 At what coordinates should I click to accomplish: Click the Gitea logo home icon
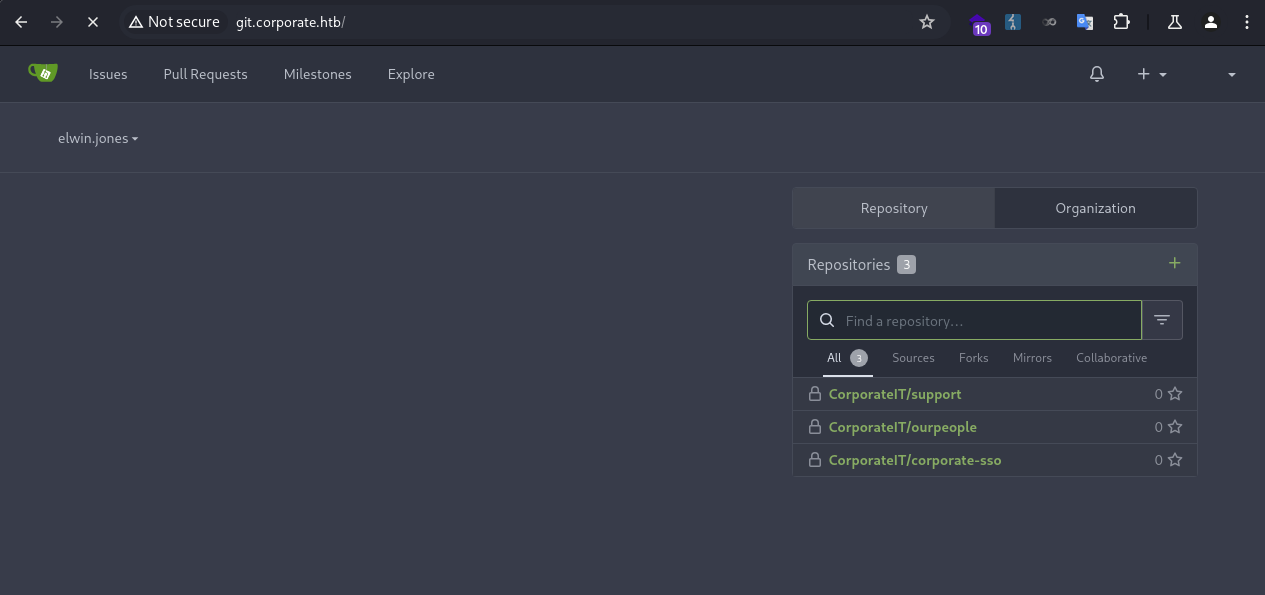pos(42,73)
